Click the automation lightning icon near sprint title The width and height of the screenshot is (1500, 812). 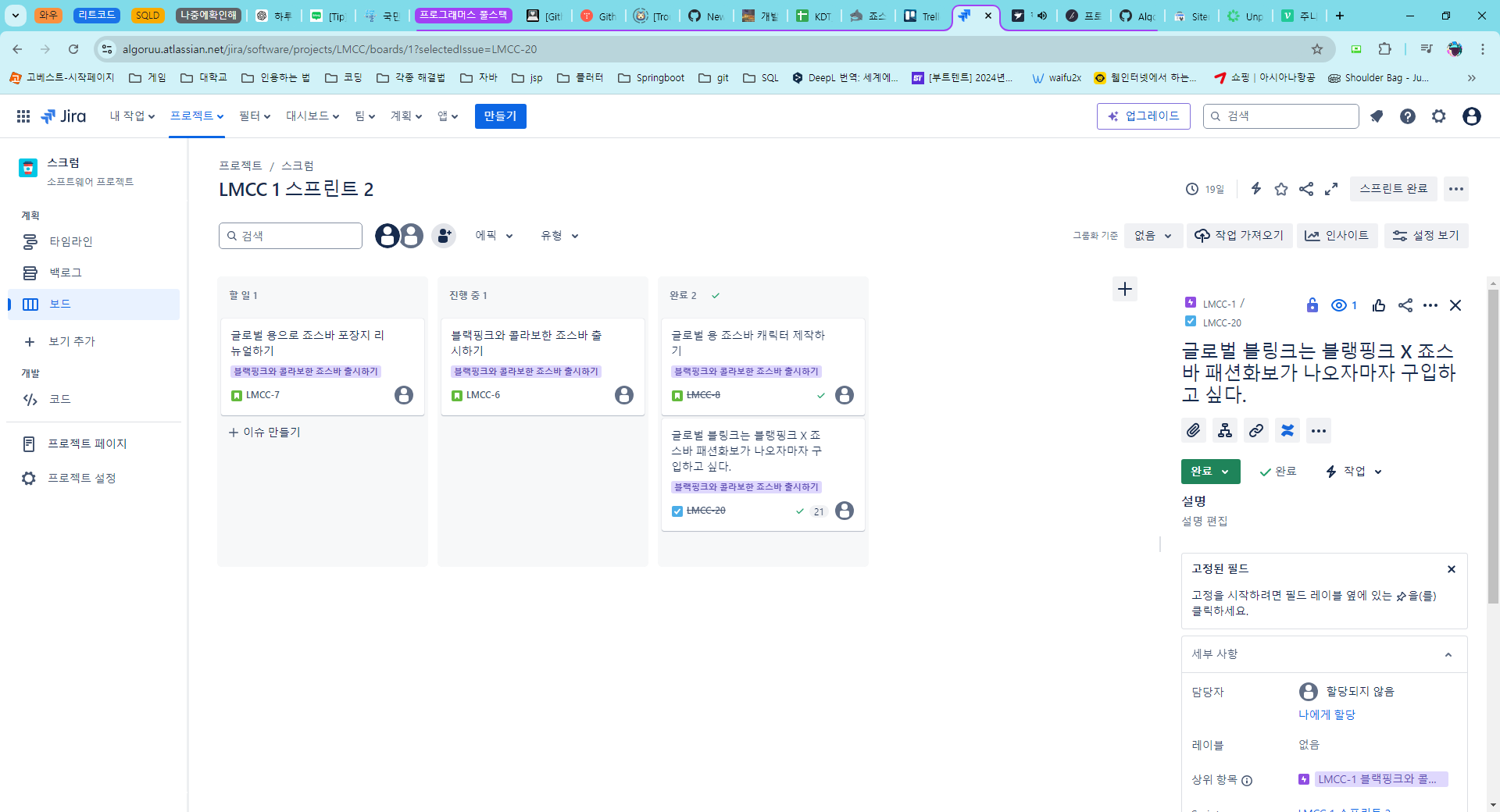click(1256, 188)
